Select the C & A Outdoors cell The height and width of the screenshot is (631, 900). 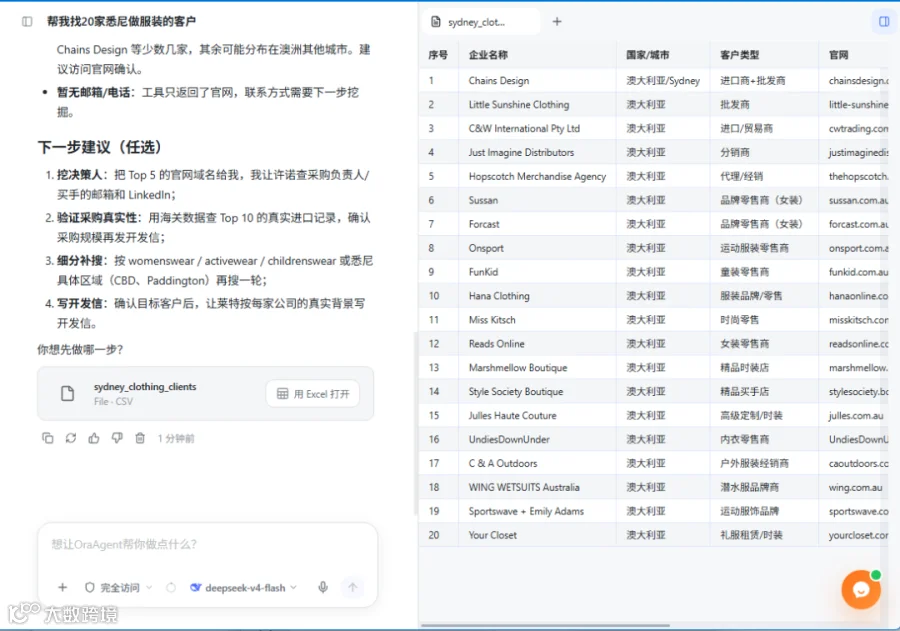[x=537, y=463]
